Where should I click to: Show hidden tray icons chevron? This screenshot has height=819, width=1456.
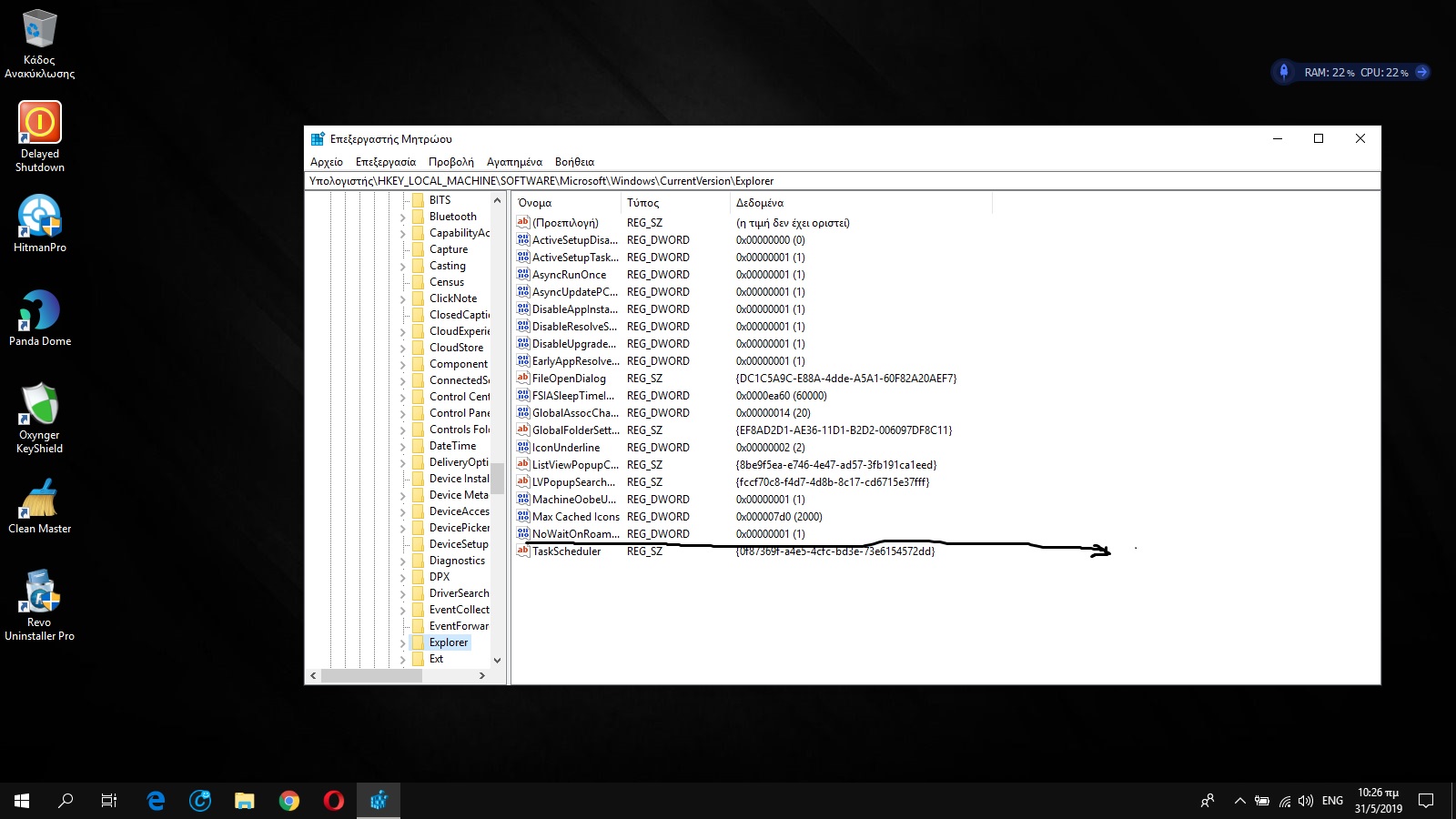point(1239,801)
